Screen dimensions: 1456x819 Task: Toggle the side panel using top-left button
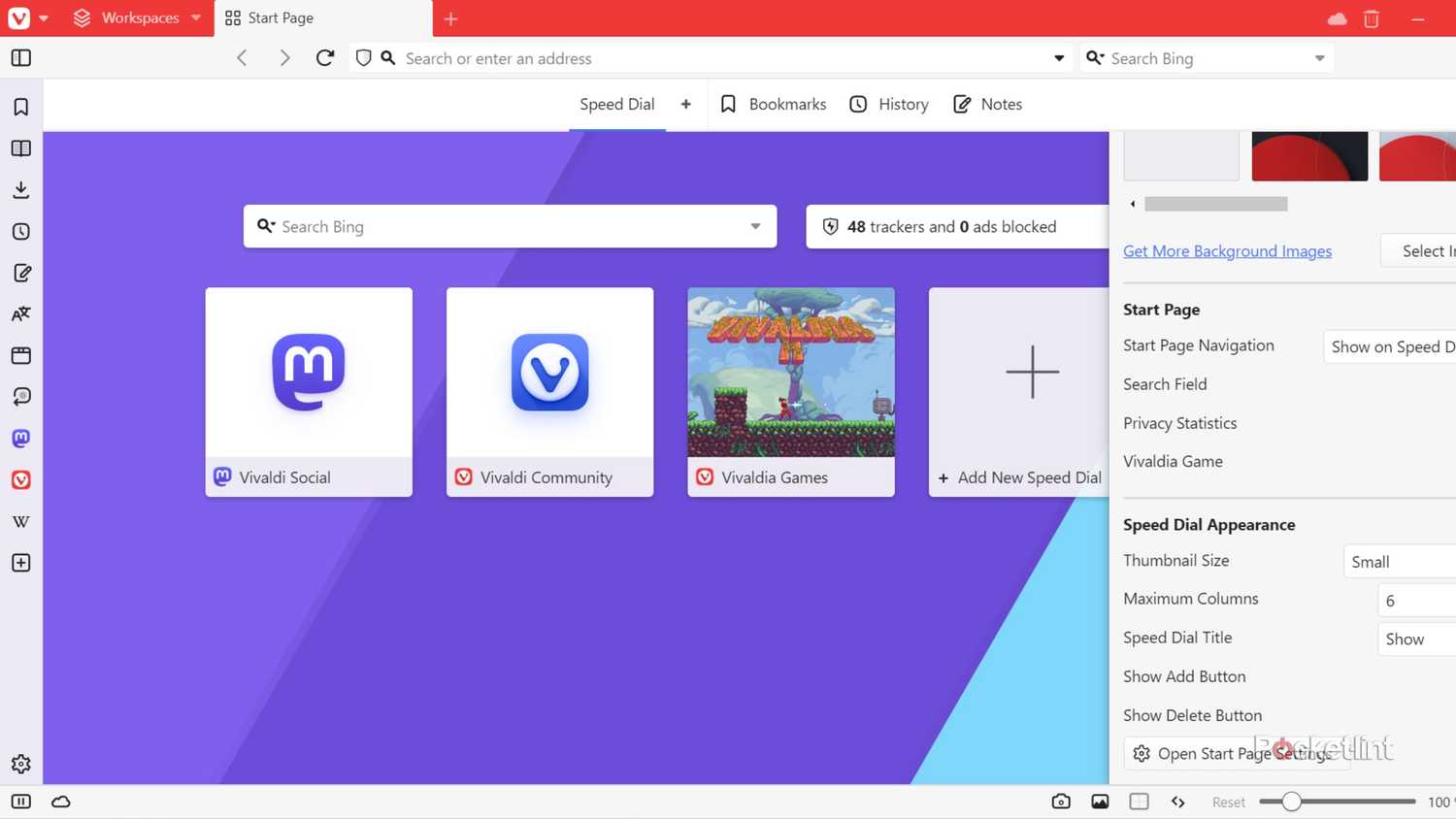[x=20, y=58]
